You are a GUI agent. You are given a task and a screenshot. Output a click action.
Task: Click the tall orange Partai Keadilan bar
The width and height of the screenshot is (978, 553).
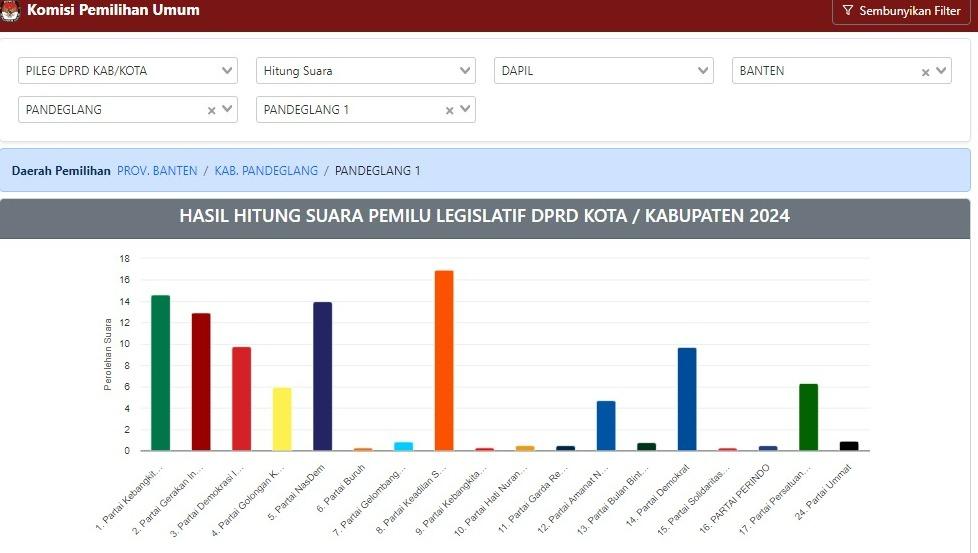[444, 360]
